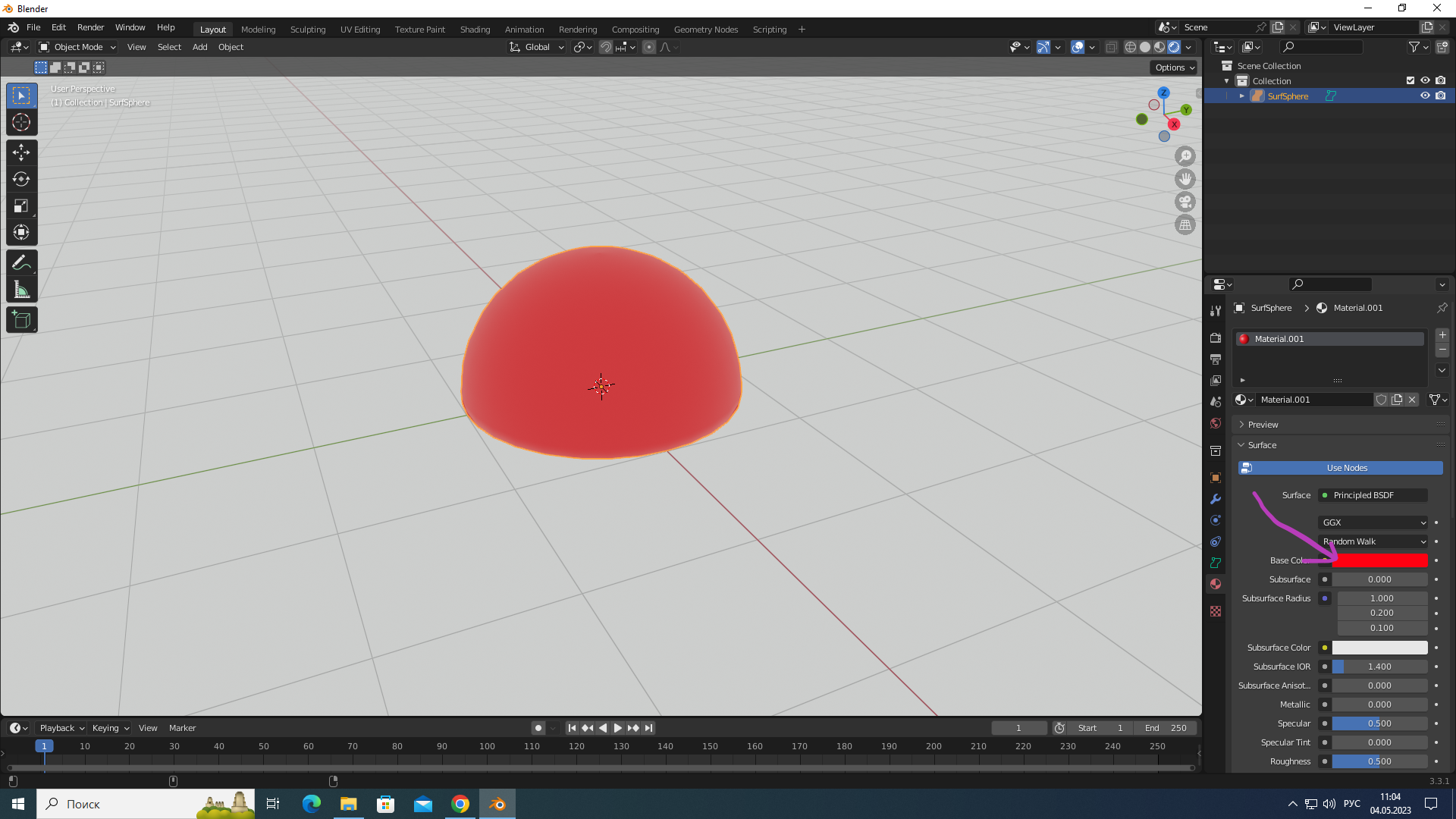Select the Cursor tool in the toolbar
The width and height of the screenshot is (1456, 819).
pyautogui.click(x=21, y=122)
